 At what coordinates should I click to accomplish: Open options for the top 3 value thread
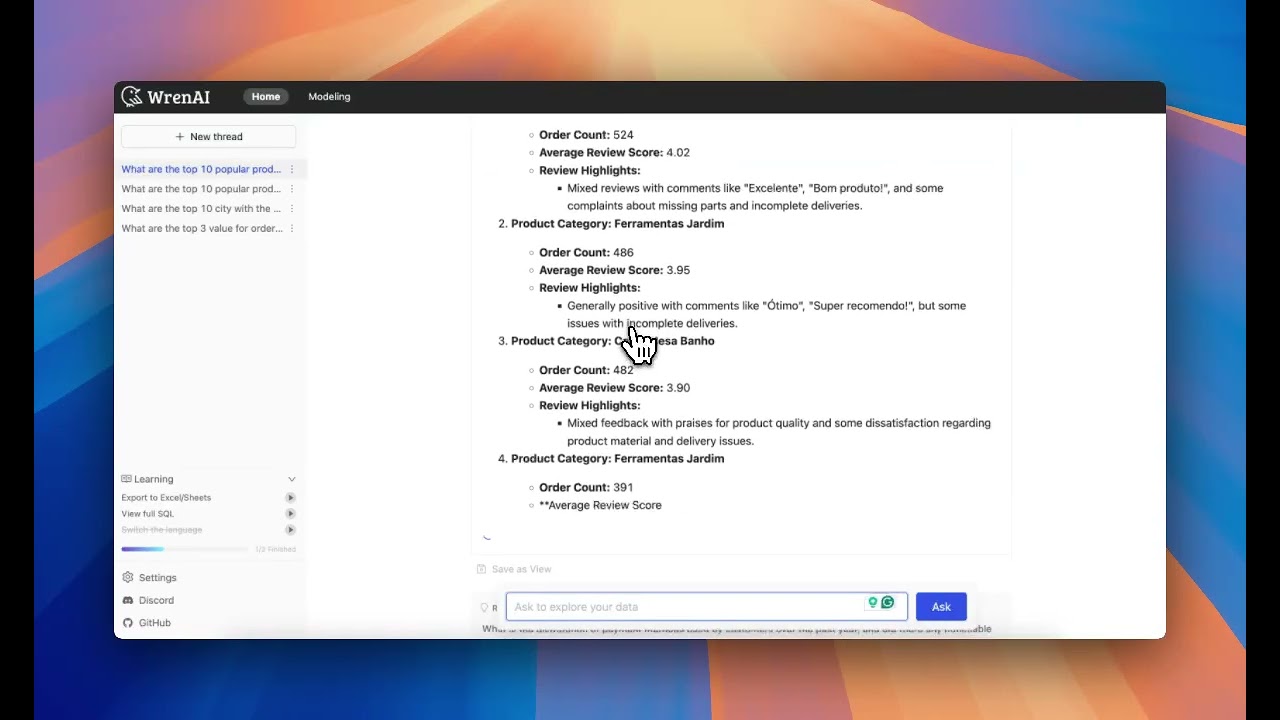coord(292,229)
